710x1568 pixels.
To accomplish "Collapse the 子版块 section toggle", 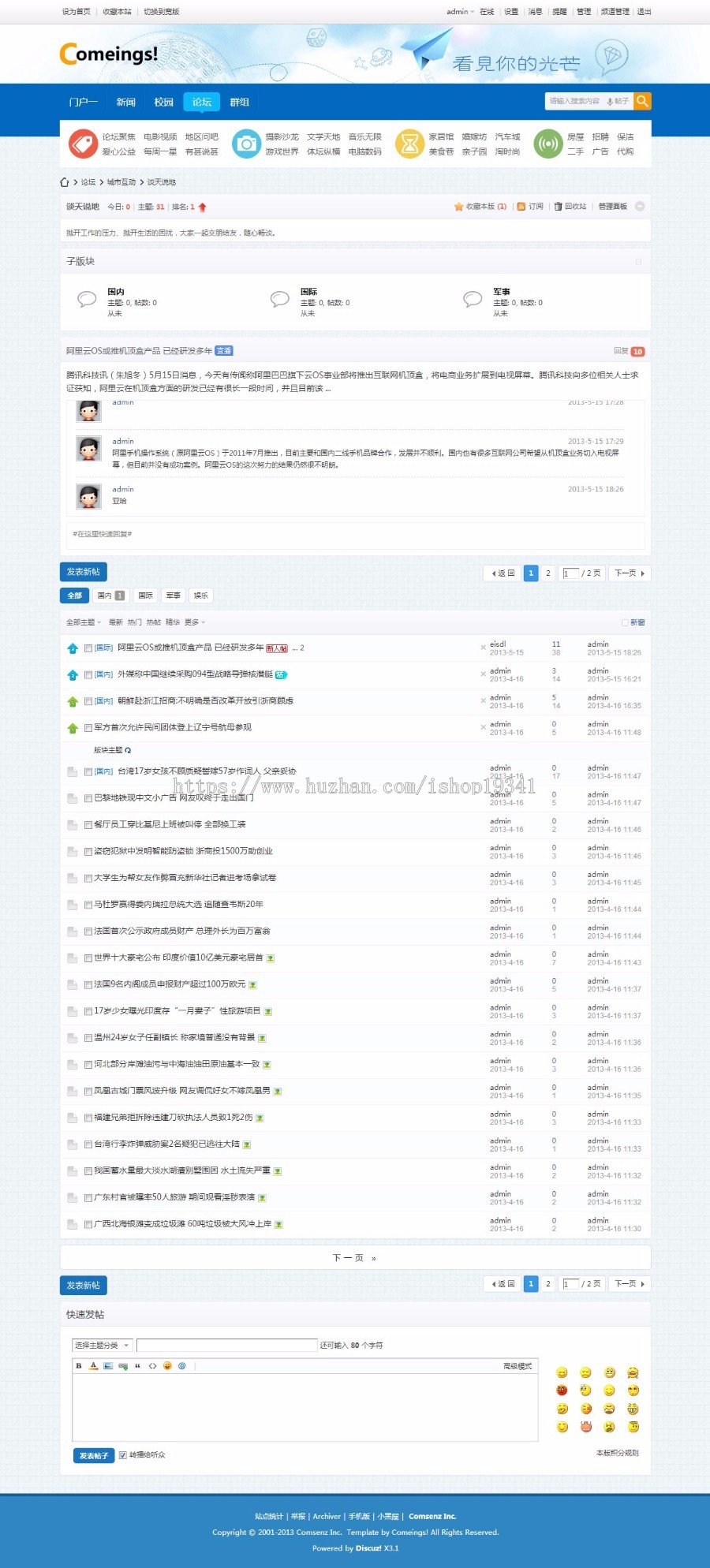I will pos(639,262).
